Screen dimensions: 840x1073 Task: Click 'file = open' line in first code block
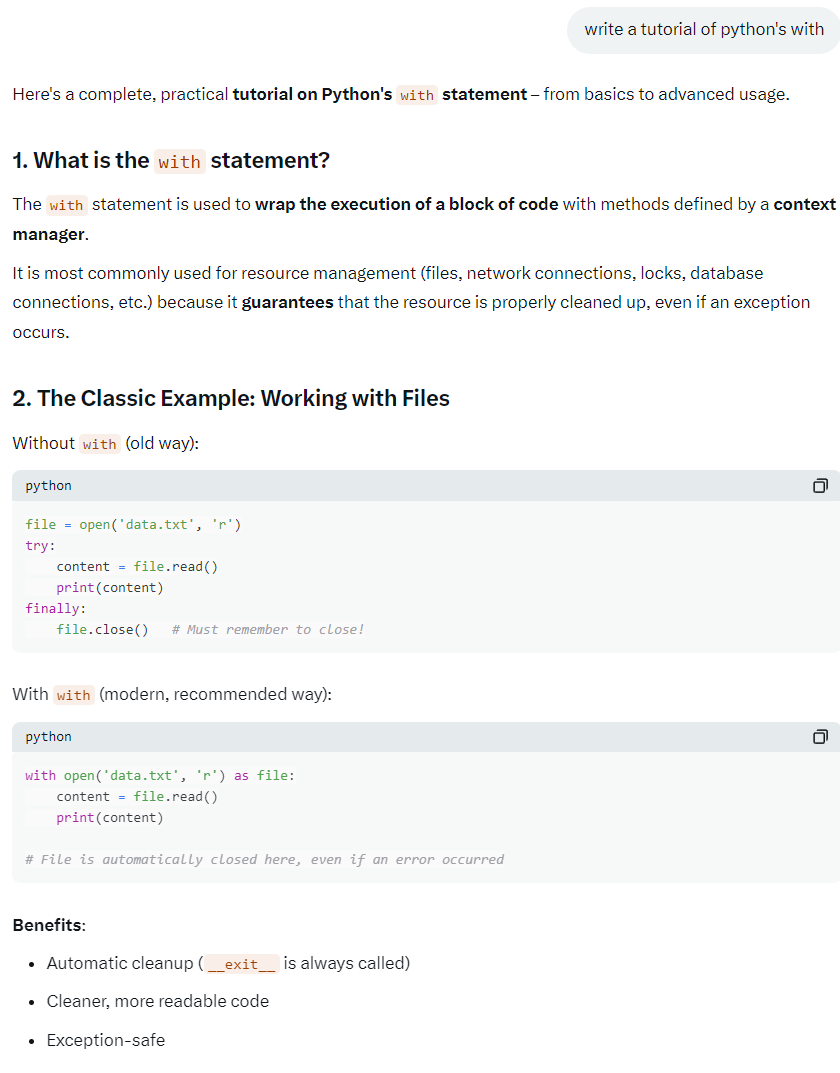(133, 524)
